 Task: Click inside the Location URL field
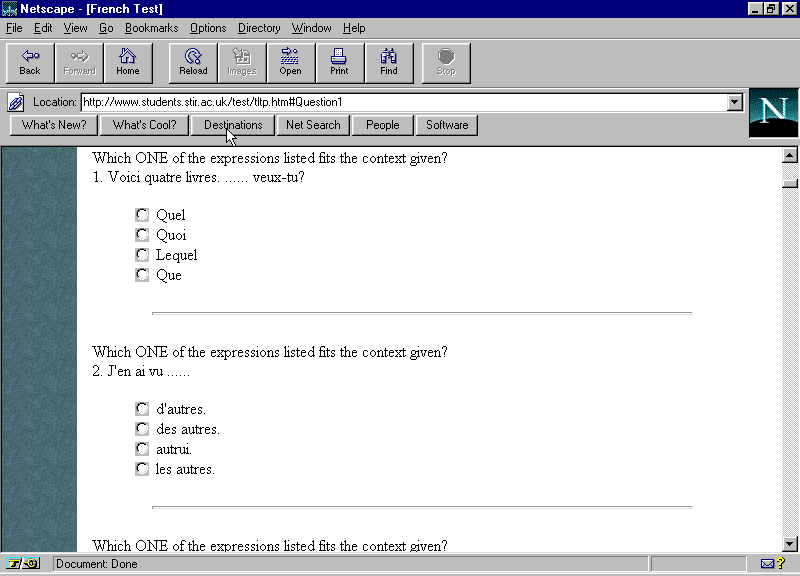400,102
